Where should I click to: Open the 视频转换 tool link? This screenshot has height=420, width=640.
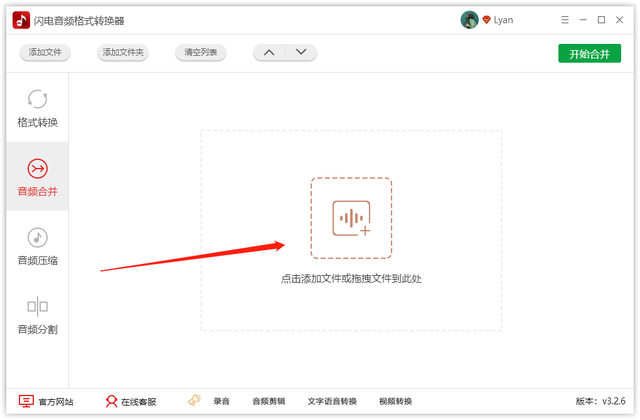click(396, 402)
